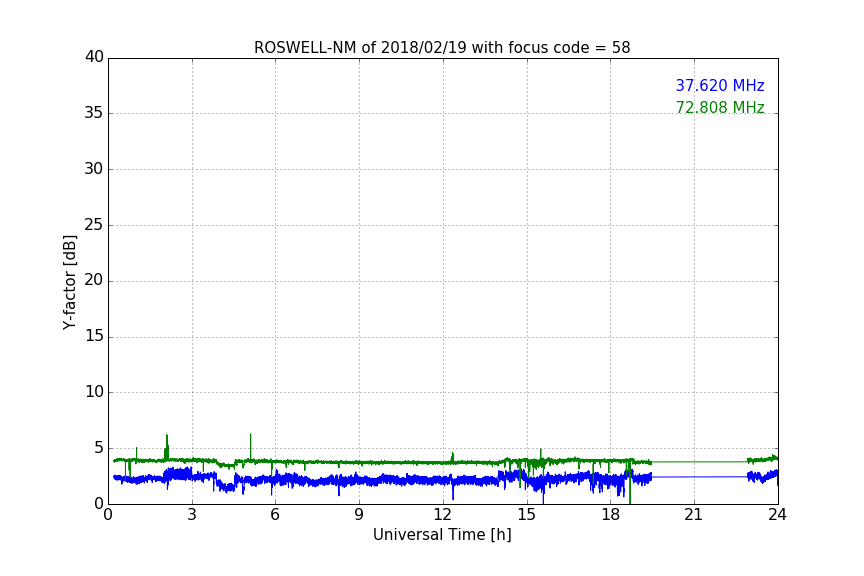Click the y-axis tick label 40
This screenshot has height=576, width=864.
[x=94, y=57]
